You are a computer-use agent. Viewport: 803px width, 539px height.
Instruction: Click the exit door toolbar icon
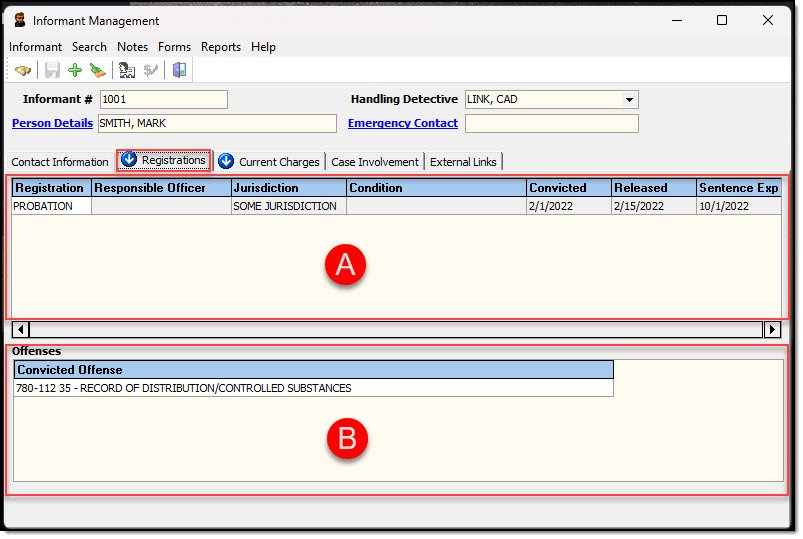179,70
